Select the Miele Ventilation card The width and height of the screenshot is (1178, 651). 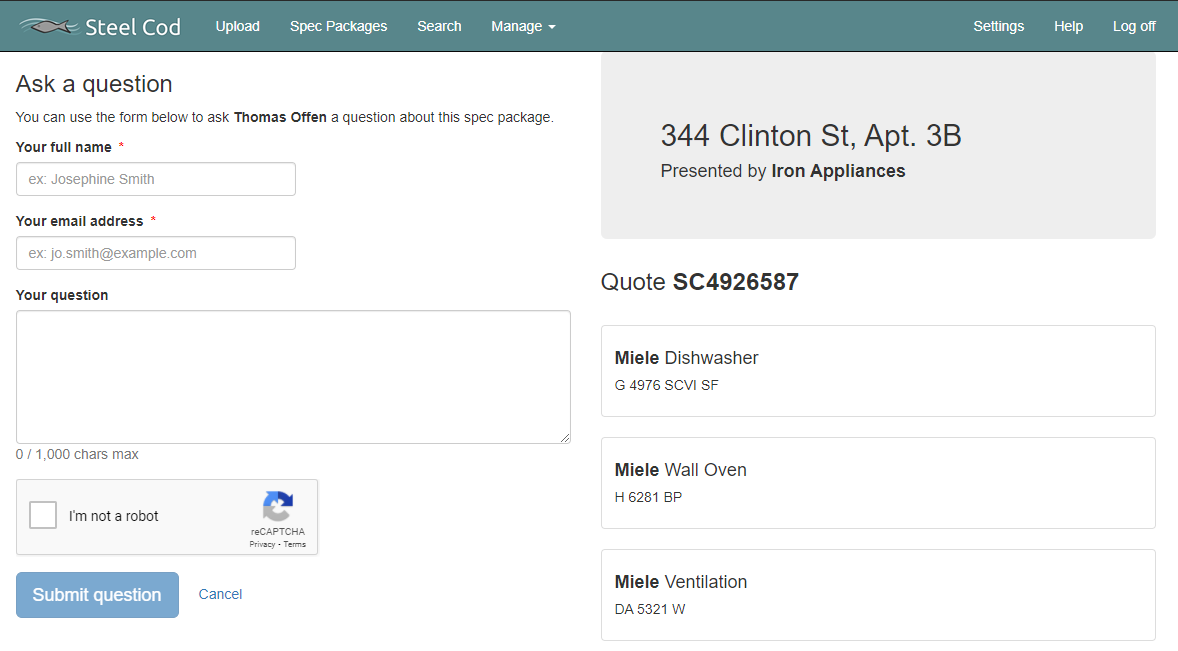878,595
